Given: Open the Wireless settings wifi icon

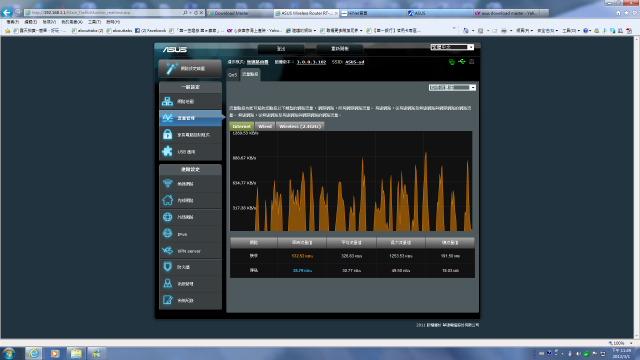Looking at the screenshot, I should coord(167,183).
